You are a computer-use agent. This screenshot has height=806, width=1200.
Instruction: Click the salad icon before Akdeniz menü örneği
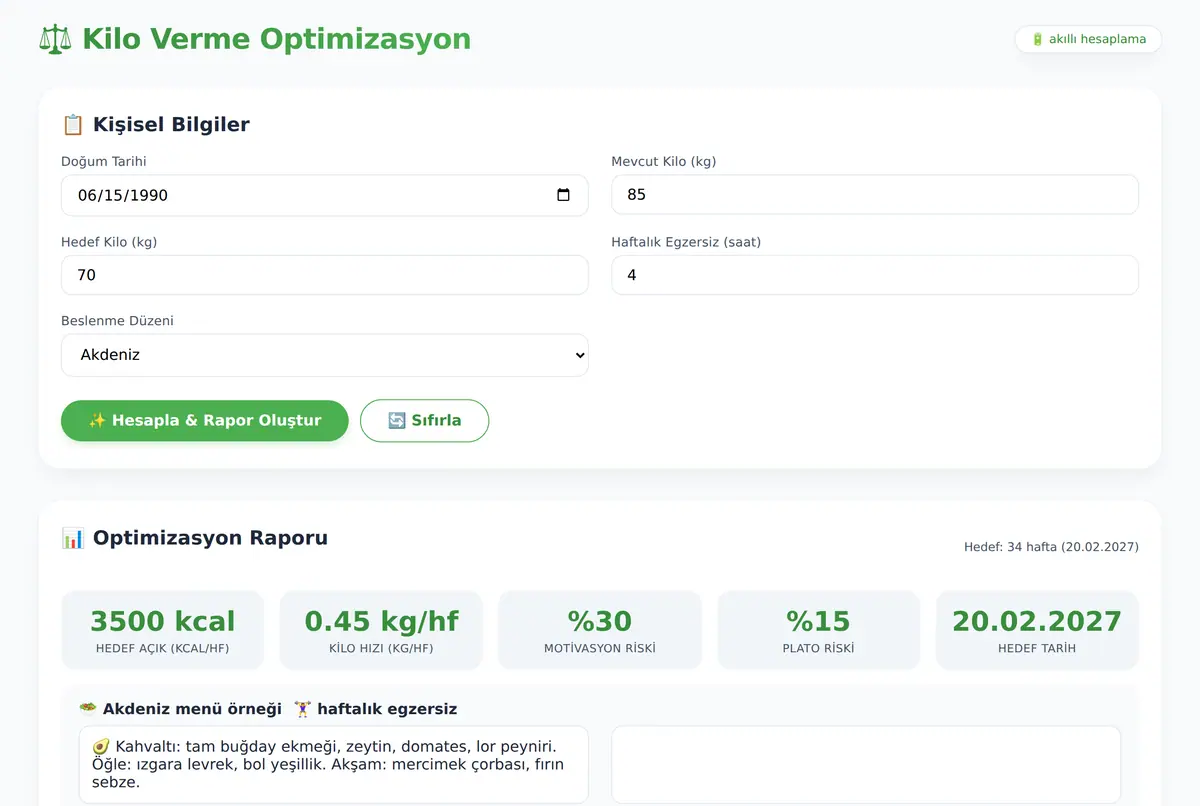tap(88, 709)
